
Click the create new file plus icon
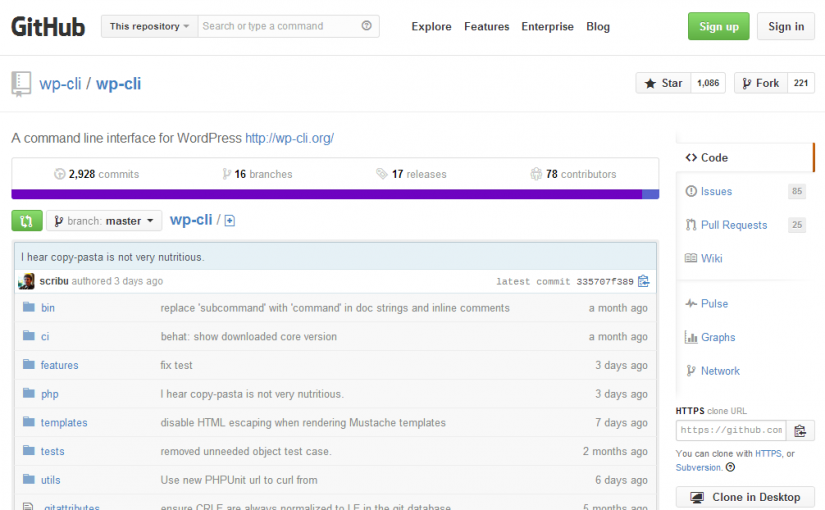[230, 221]
